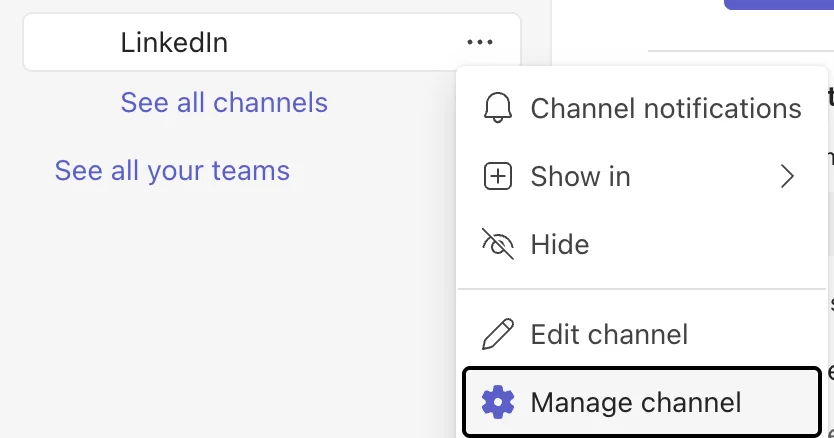Image resolution: width=834 pixels, height=438 pixels.
Task: Open the LinkedIn channel more options ellipsis
Action: tap(480, 42)
